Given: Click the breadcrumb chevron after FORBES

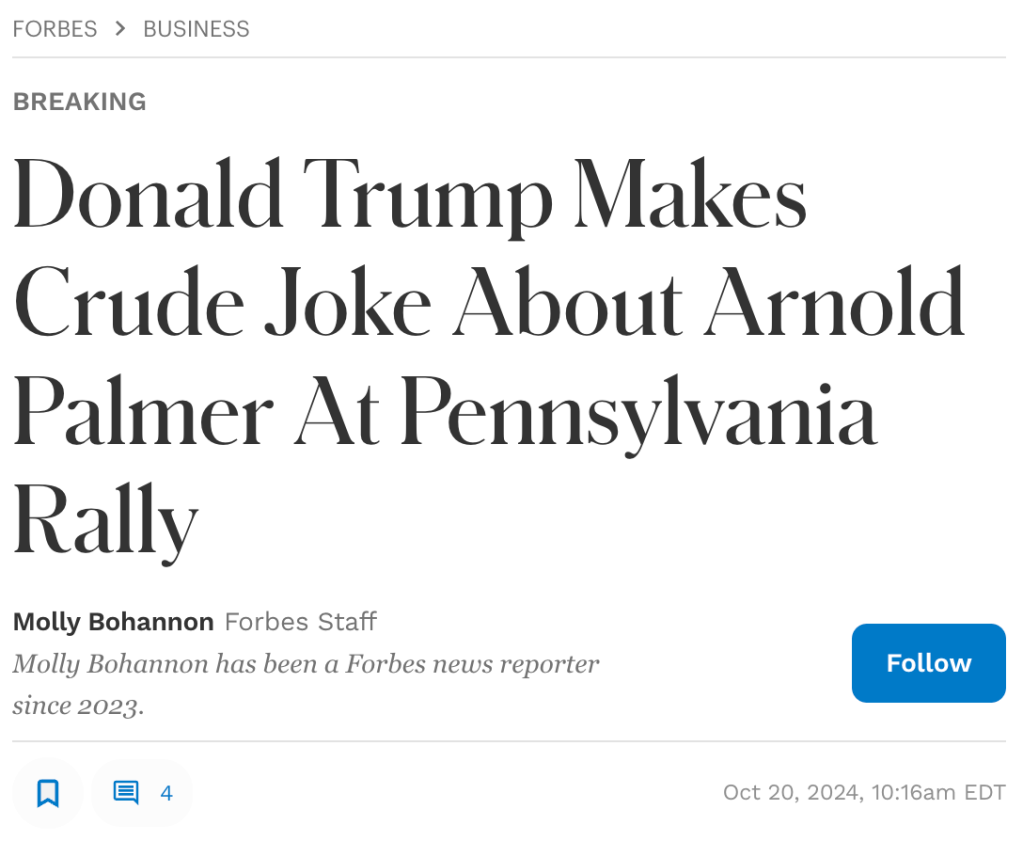Looking at the screenshot, I should click(121, 29).
